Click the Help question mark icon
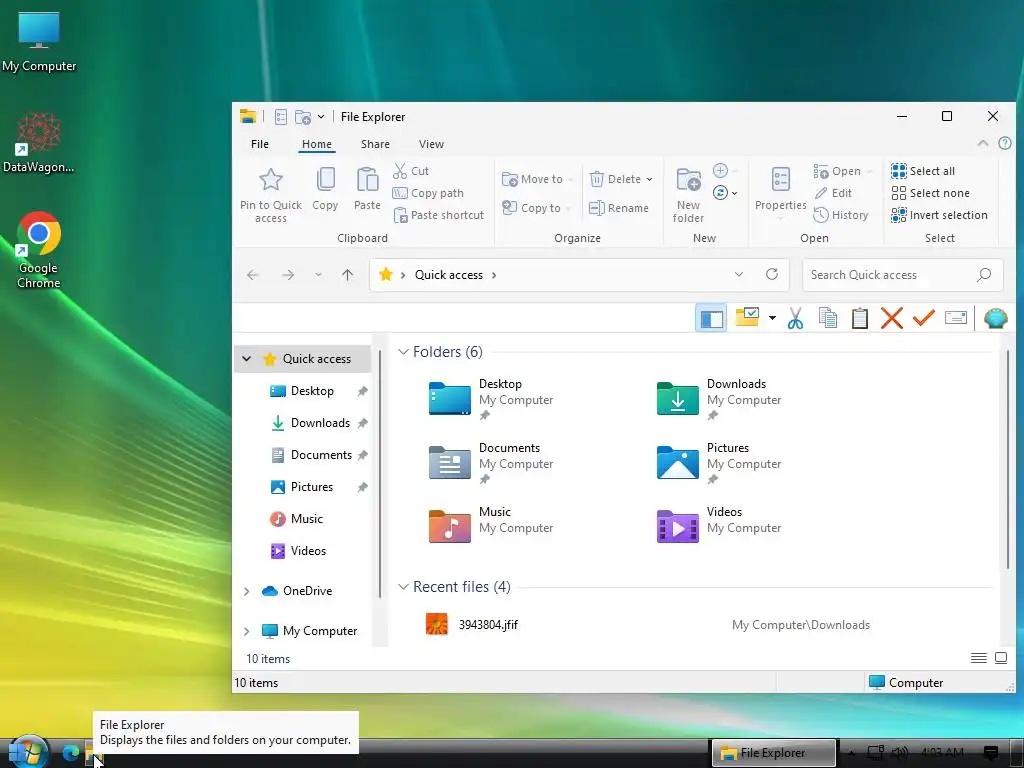This screenshot has width=1024, height=768. pos(1005,144)
